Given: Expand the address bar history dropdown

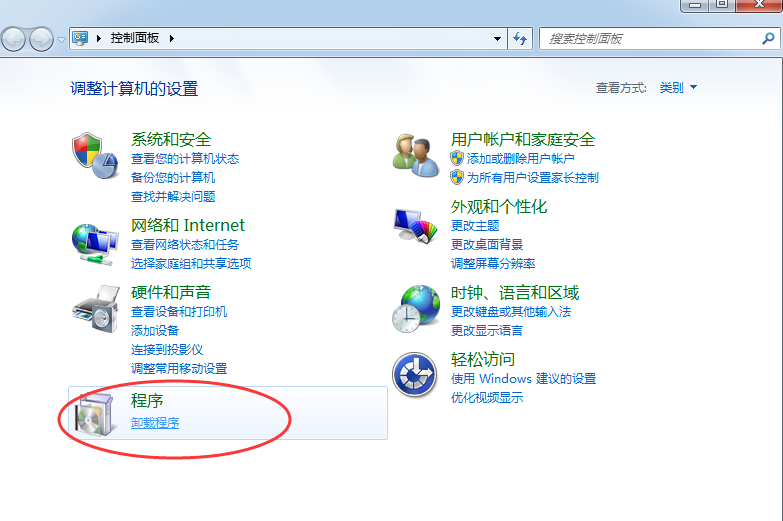Looking at the screenshot, I should (497, 38).
